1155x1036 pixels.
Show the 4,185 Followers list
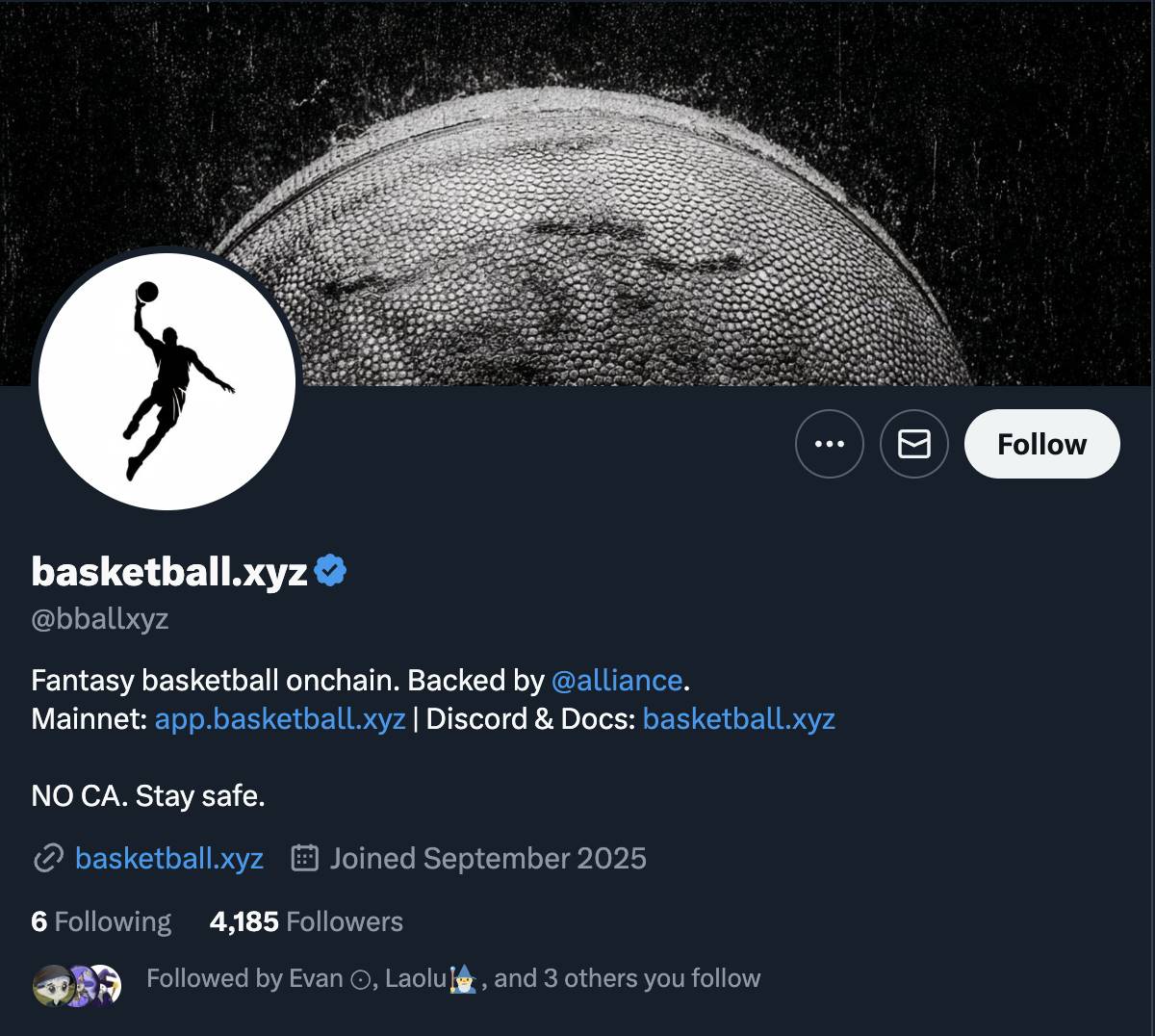pos(306,921)
